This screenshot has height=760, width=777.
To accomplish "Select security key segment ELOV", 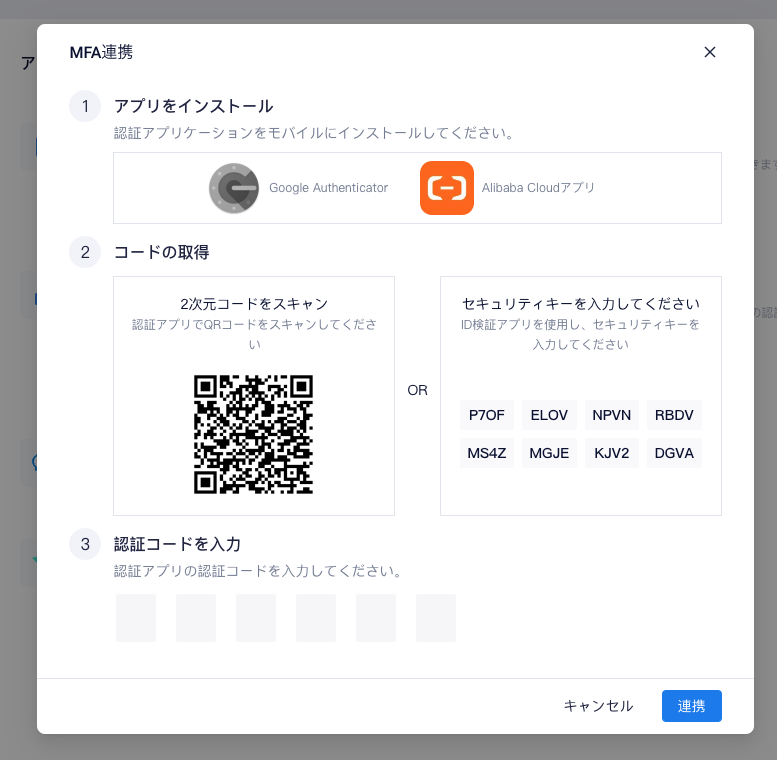I will coord(549,415).
